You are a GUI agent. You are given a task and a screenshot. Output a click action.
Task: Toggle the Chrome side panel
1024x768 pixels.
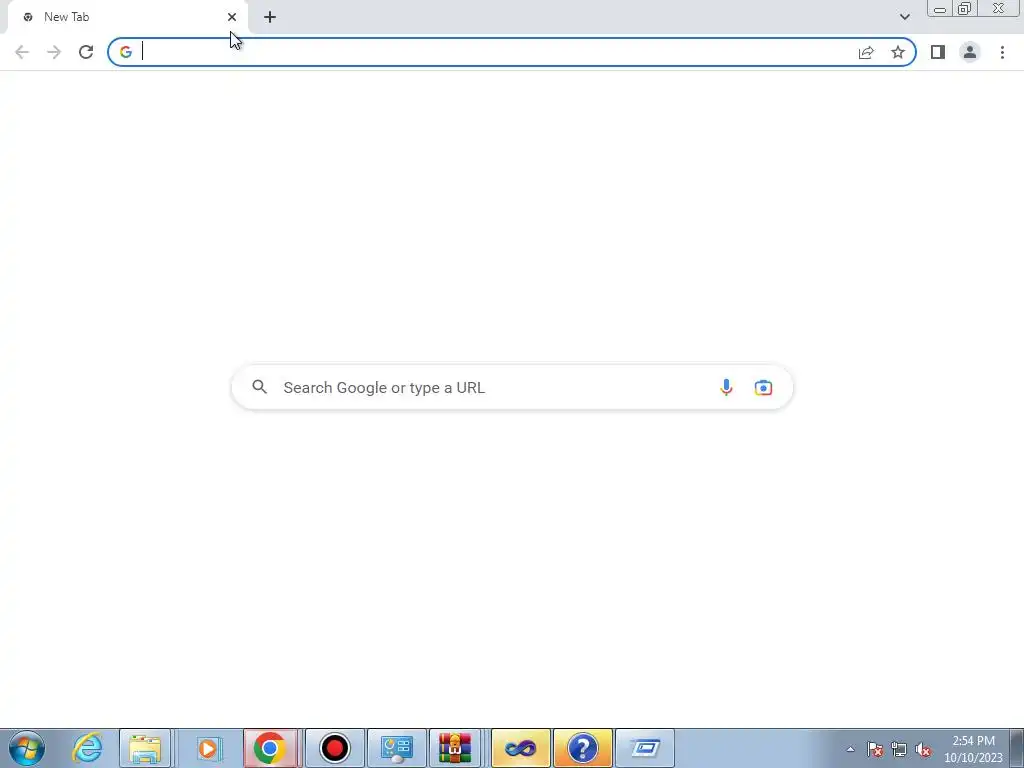938,52
